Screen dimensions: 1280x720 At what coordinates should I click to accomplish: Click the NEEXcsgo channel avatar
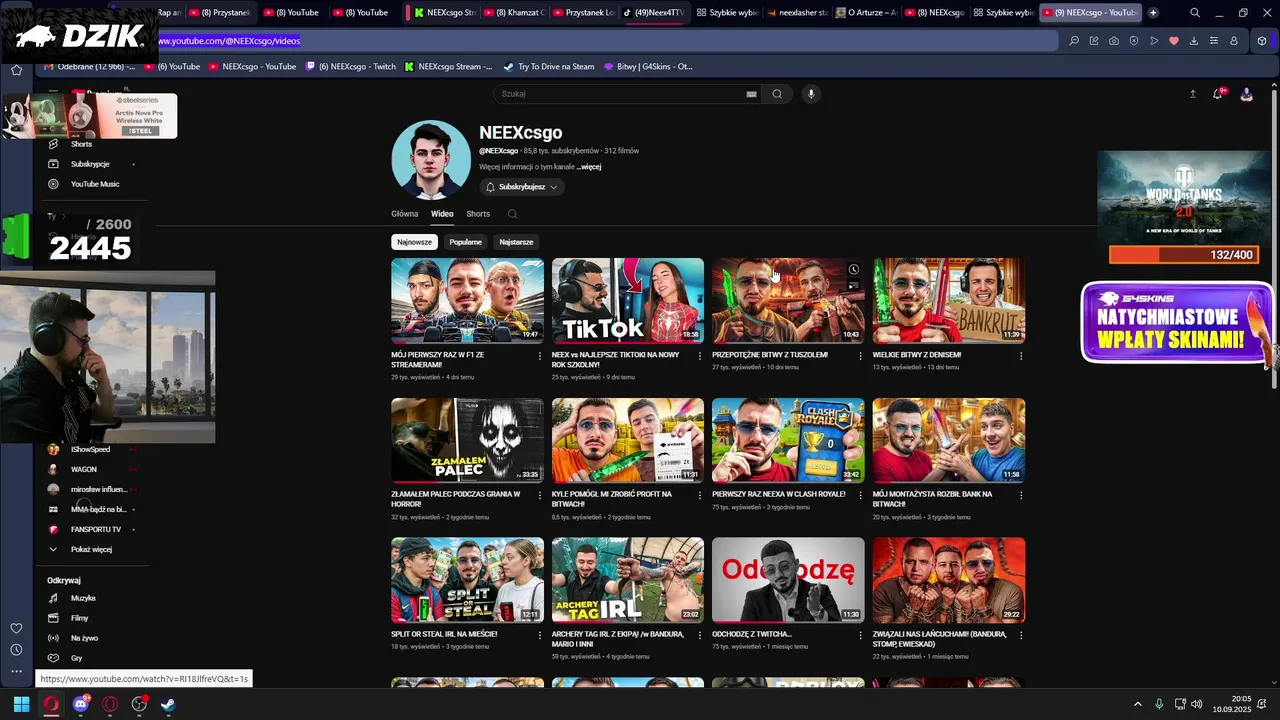coord(431,160)
